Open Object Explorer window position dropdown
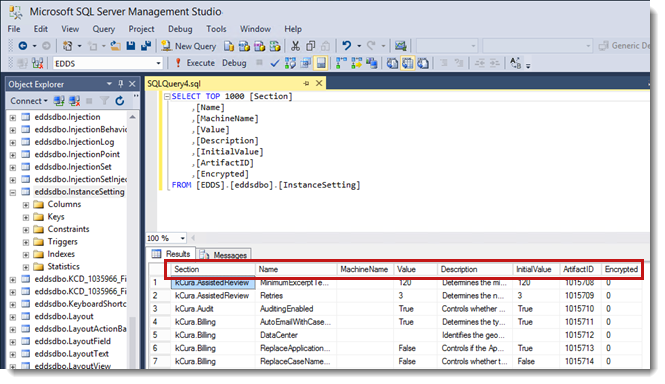Viewport: 665px width, 384px height. [109, 84]
